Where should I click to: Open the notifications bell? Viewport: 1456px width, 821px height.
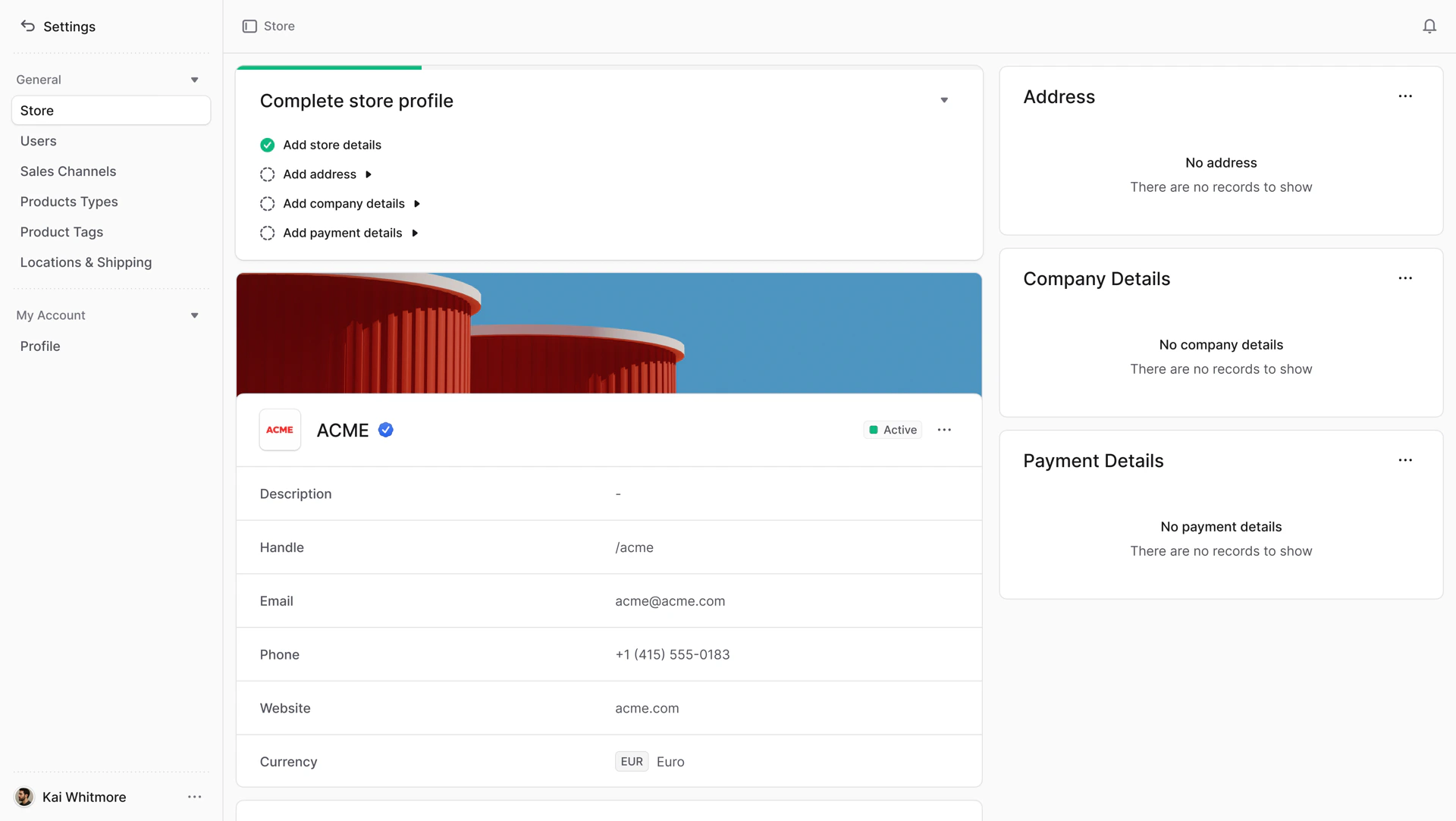[1429, 27]
